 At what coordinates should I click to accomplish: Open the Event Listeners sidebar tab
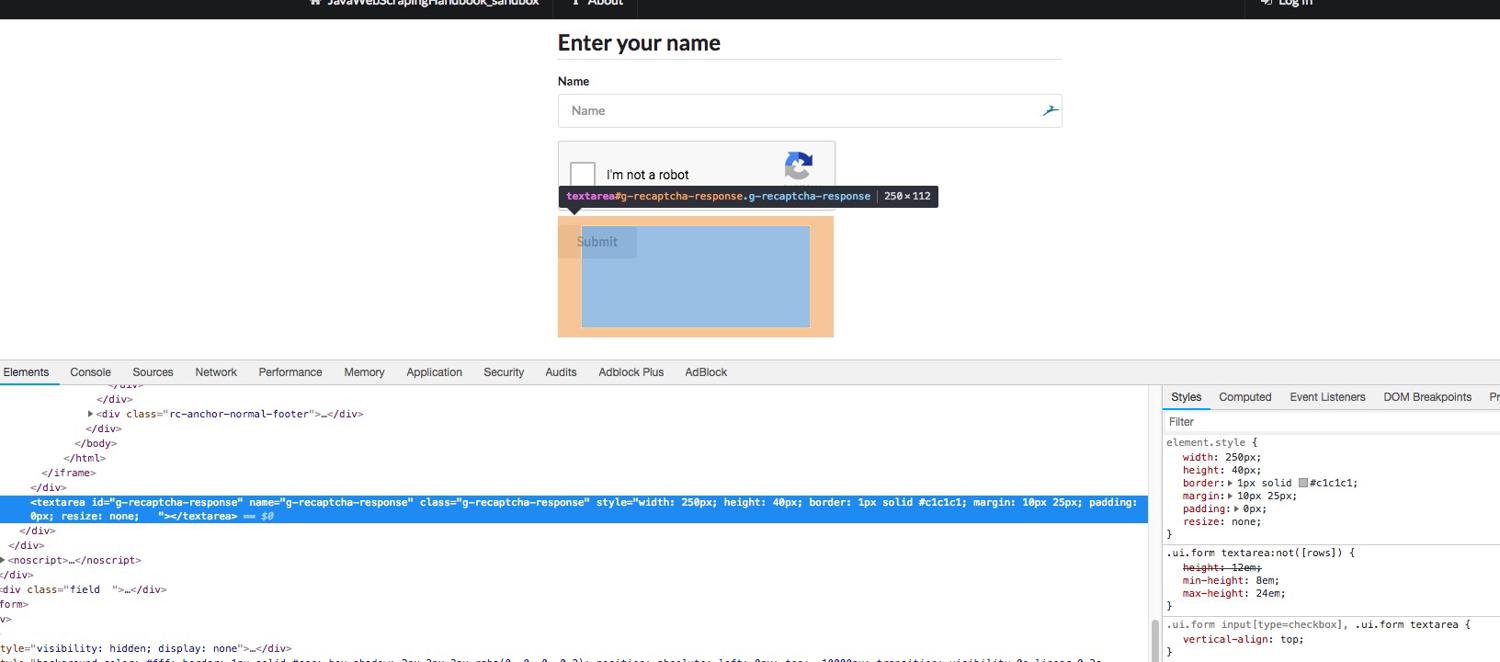(x=1327, y=397)
